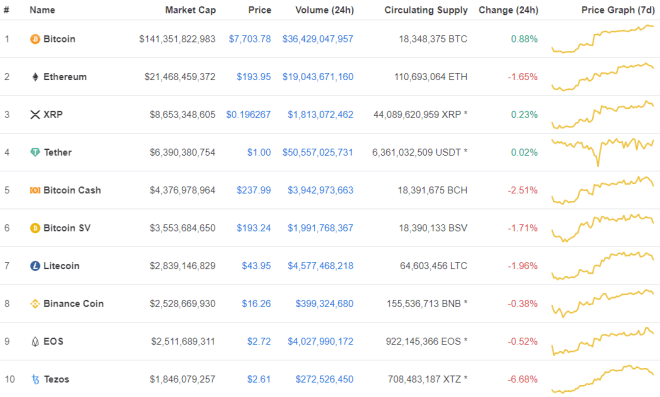Click the Binance Coin logo icon
This screenshot has height=397, width=660.
pos(35,304)
